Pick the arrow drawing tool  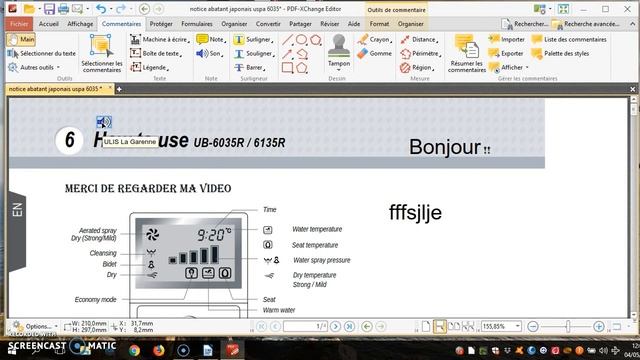tap(287, 53)
